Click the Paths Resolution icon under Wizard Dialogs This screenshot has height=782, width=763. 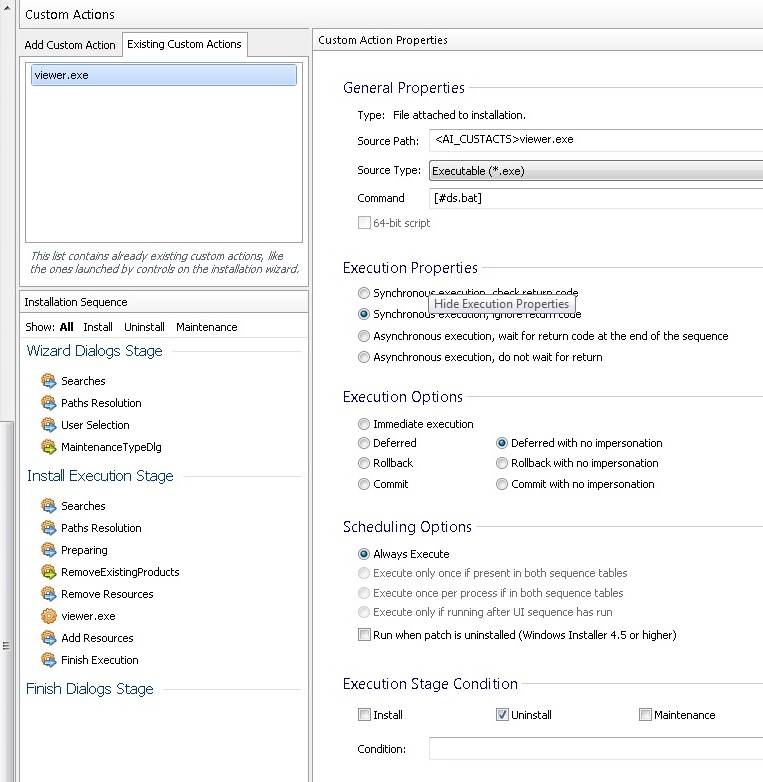point(49,403)
